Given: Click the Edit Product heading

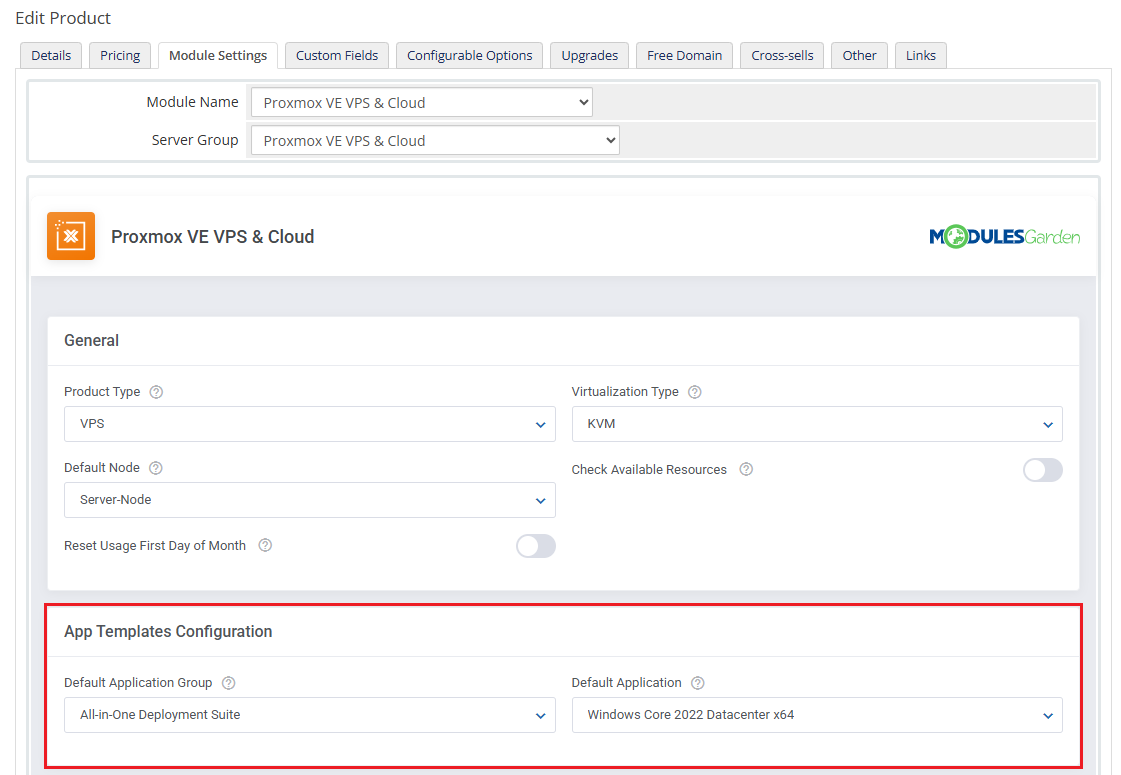Looking at the screenshot, I should [63, 18].
